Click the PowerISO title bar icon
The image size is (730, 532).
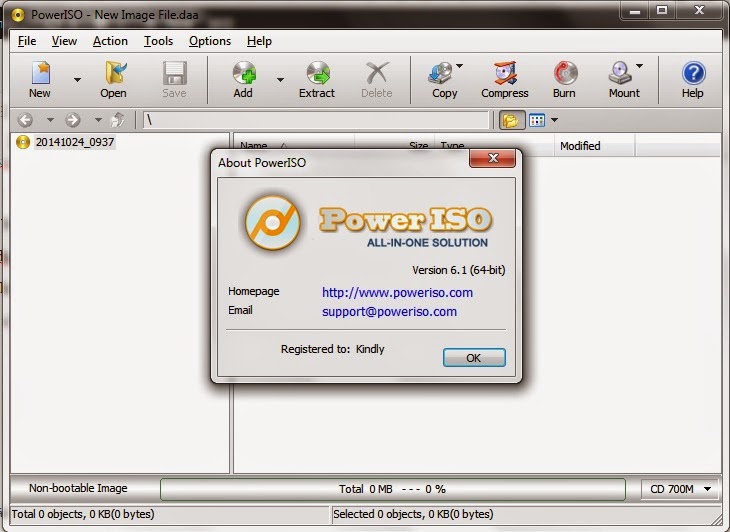pyautogui.click(x=18, y=15)
